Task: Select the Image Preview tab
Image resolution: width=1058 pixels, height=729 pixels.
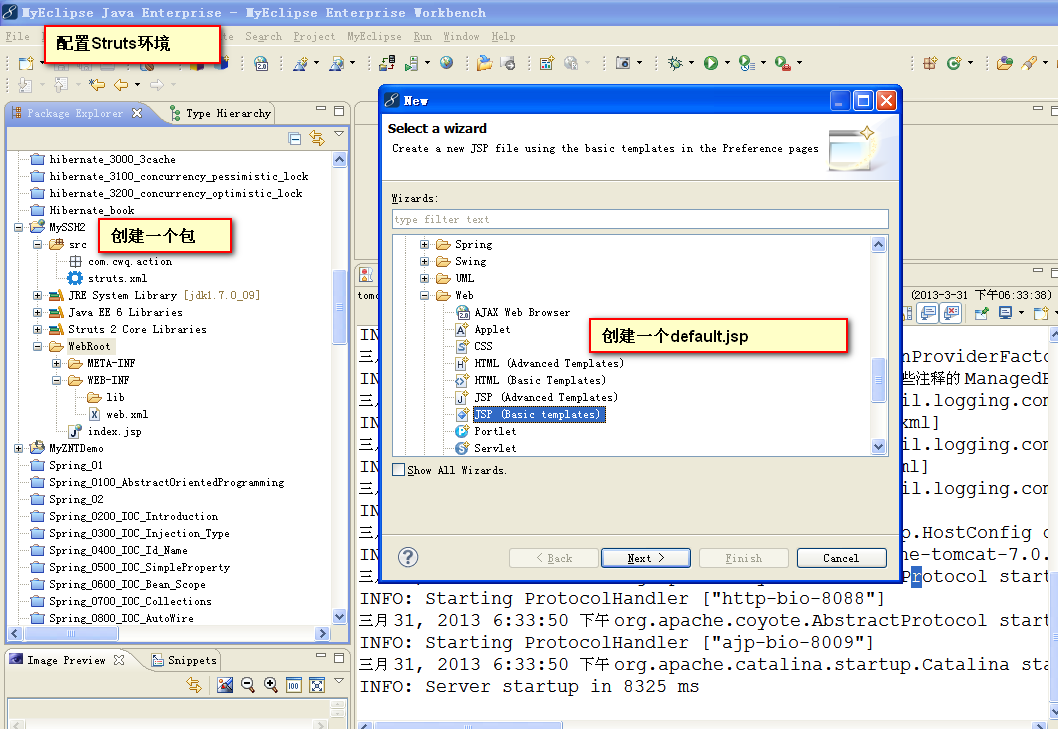Action: 67,660
